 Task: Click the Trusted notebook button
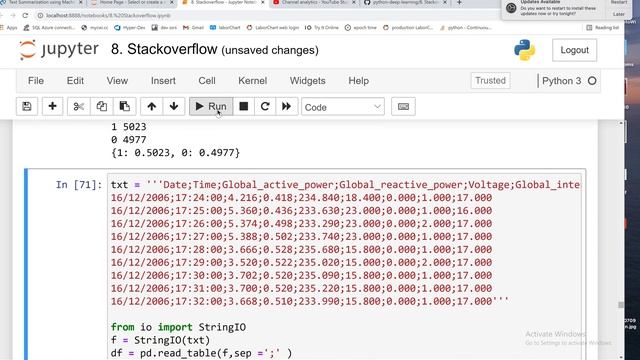tap(490, 81)
